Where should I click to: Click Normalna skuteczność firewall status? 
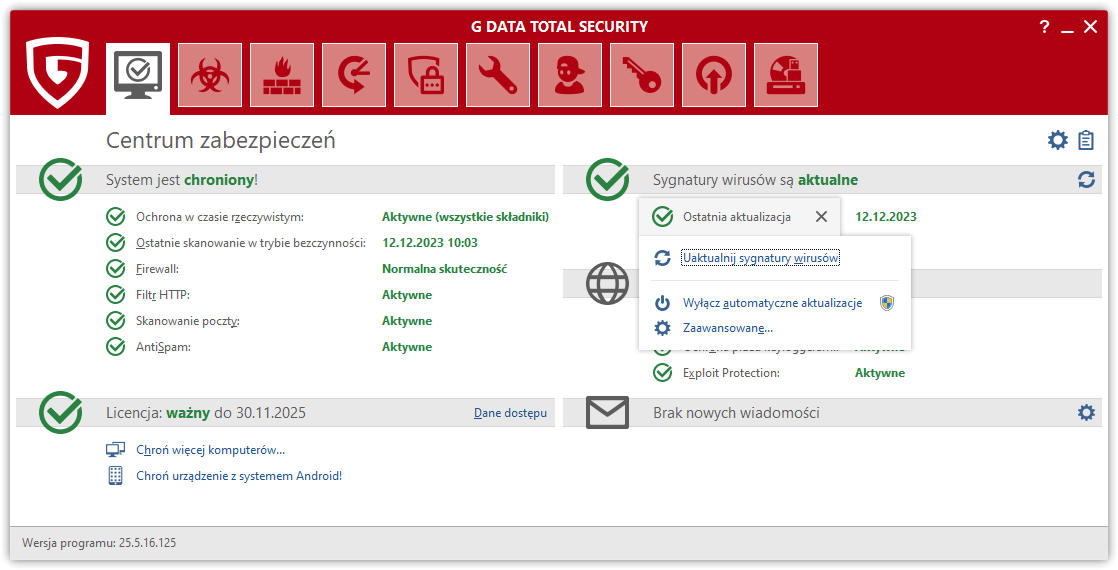pyautogui.click(x=444, y=269)
